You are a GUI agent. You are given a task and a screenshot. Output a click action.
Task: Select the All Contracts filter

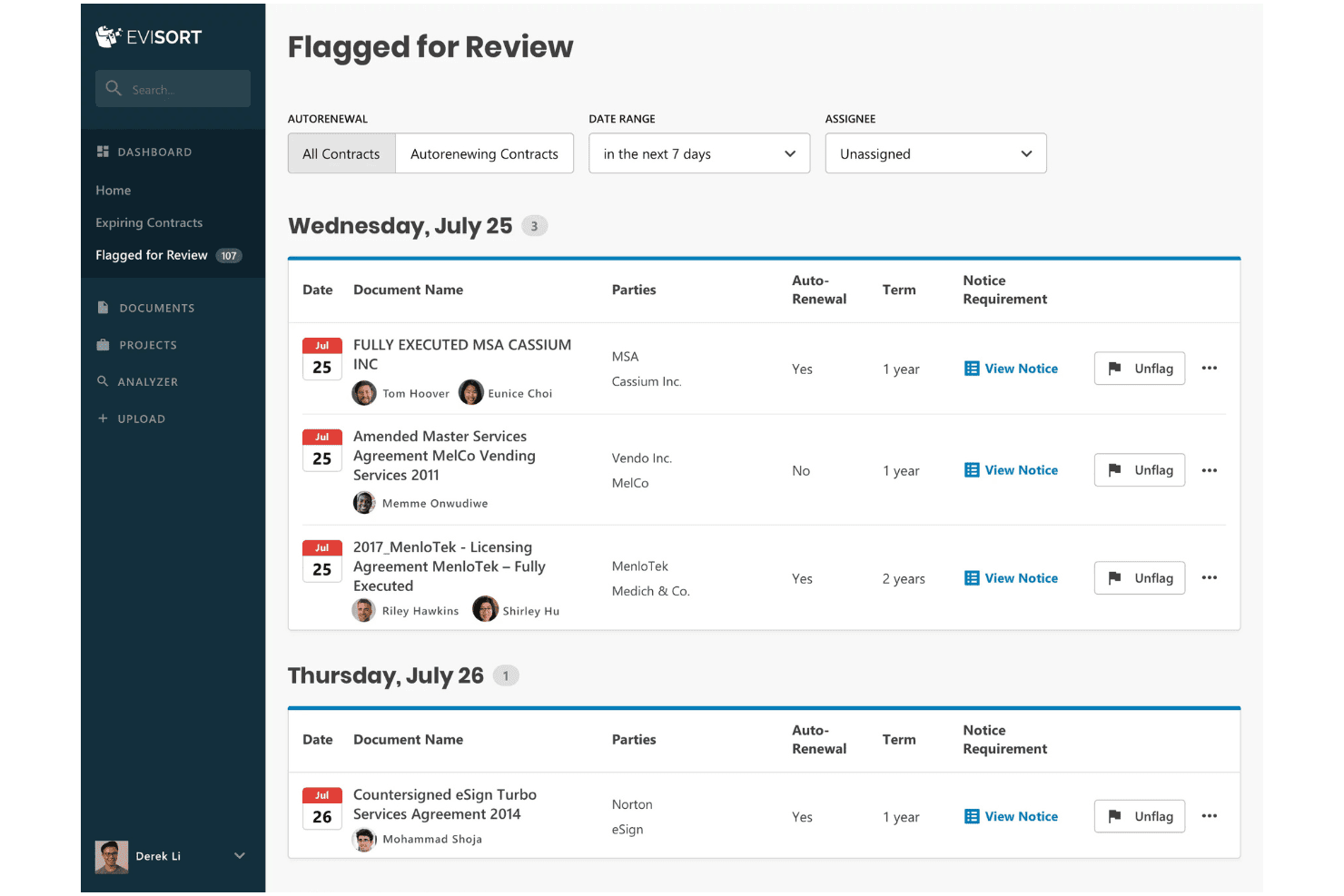tap(341, 153)
